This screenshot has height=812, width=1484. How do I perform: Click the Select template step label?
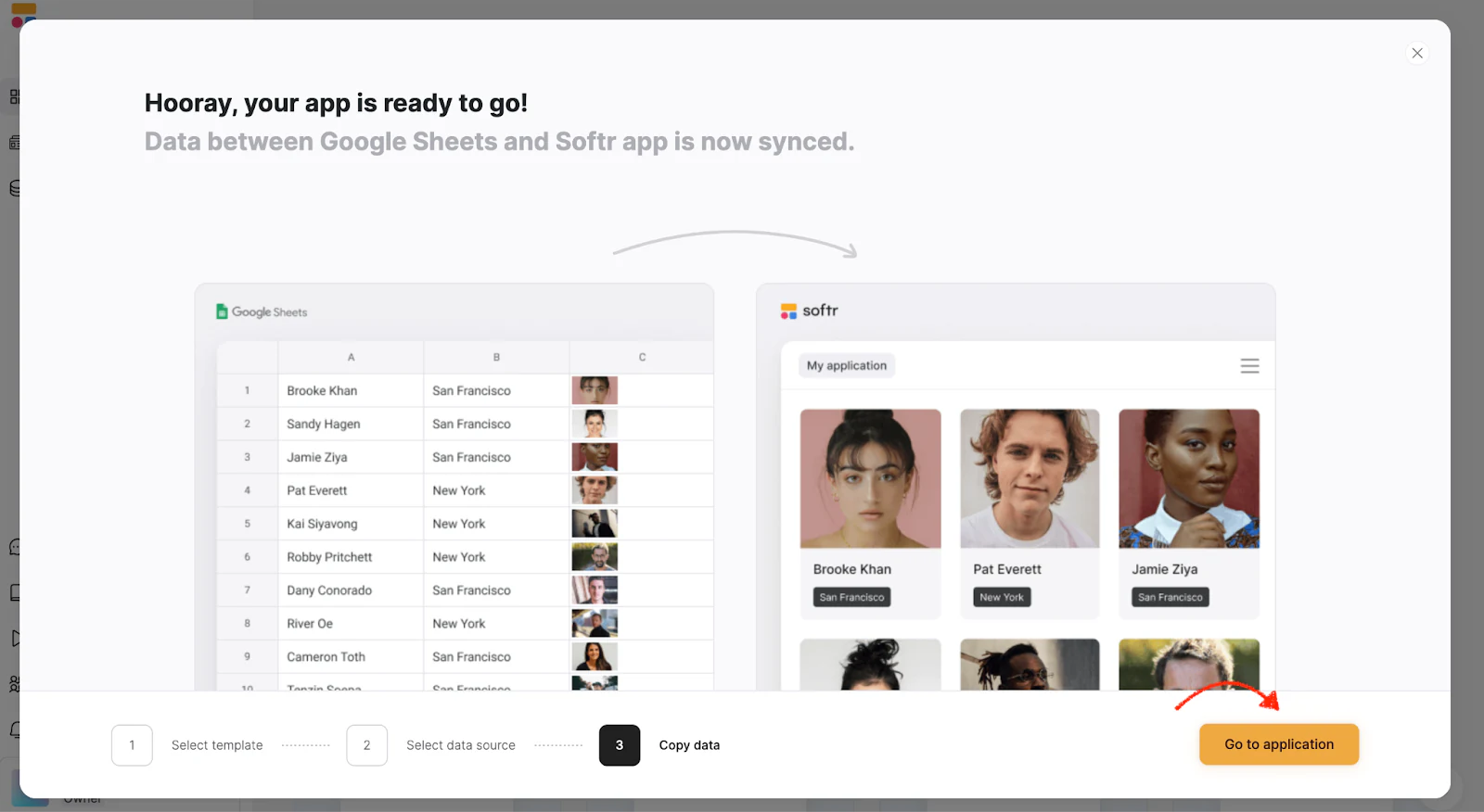pyautogui.click(x=217, y=745)
